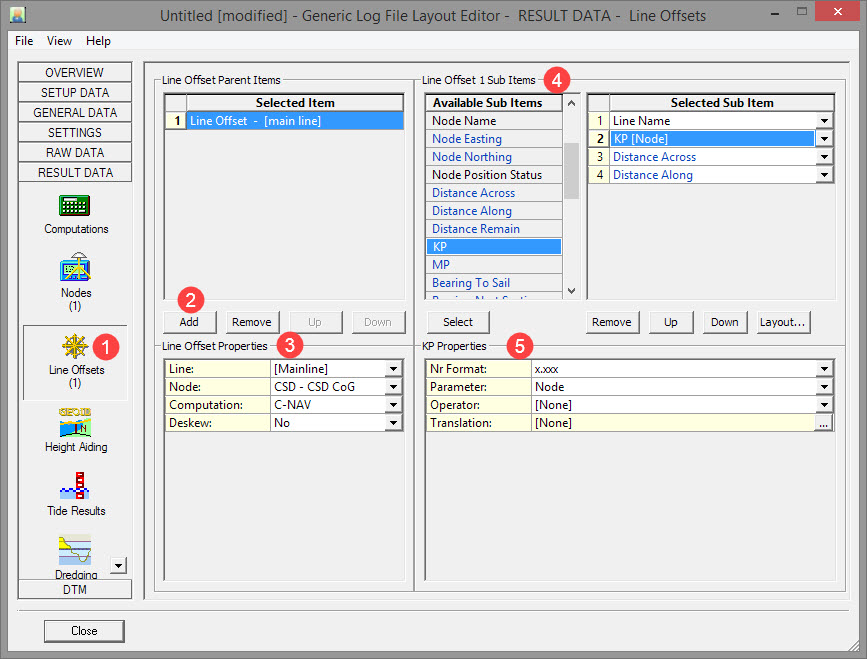
Task: Switch to the SETUP DATA section
Action: point(75,93)
